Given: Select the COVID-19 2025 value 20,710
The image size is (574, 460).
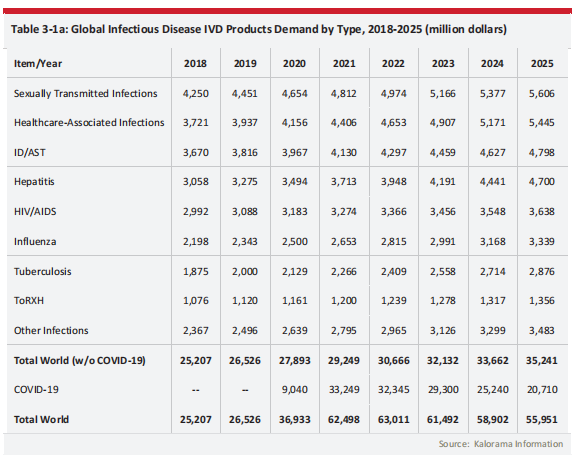Looking at the screenshot, I should (x=542, y=389).
